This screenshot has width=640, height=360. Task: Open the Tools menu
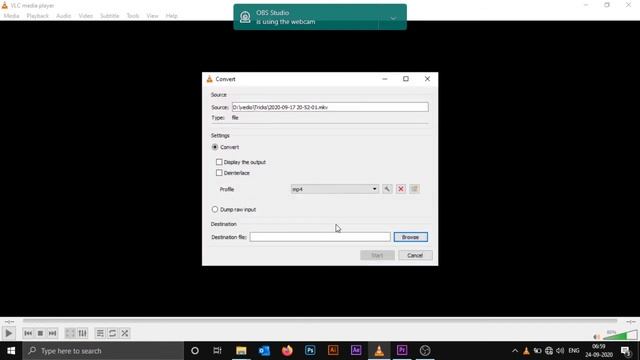click(133, 16)
